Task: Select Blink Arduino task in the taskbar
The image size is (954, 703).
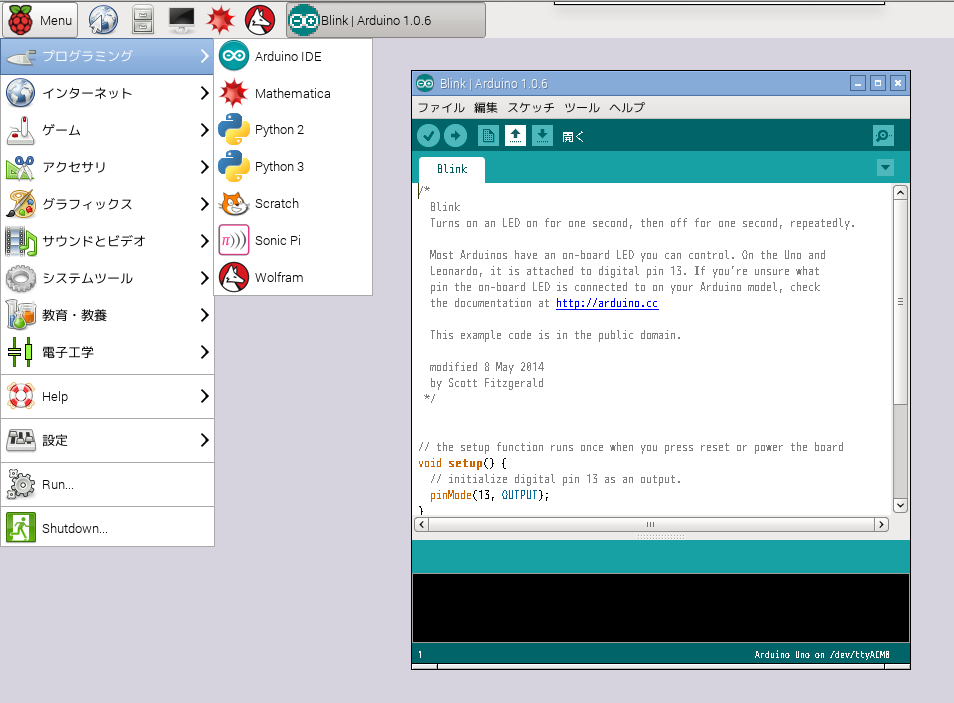Action: pos(386,20)
